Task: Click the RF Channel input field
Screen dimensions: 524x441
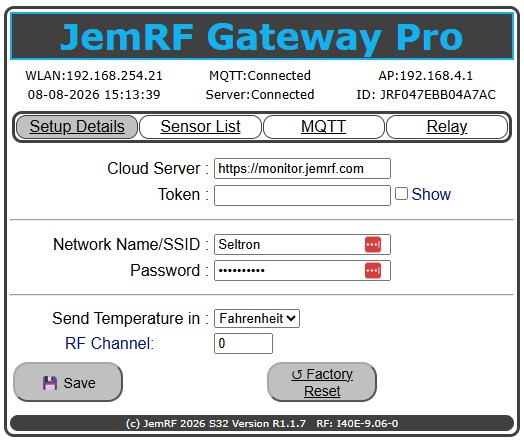Action: (243, 343)
